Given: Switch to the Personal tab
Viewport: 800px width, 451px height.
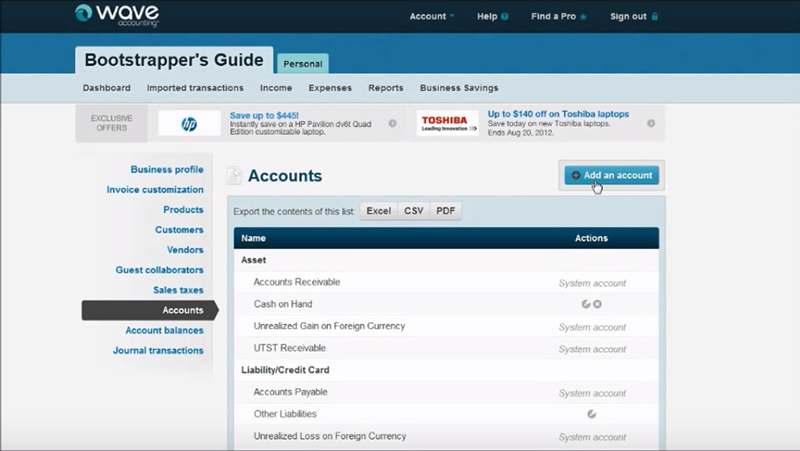Looking at the screenshot, I should tap(302, 64).
